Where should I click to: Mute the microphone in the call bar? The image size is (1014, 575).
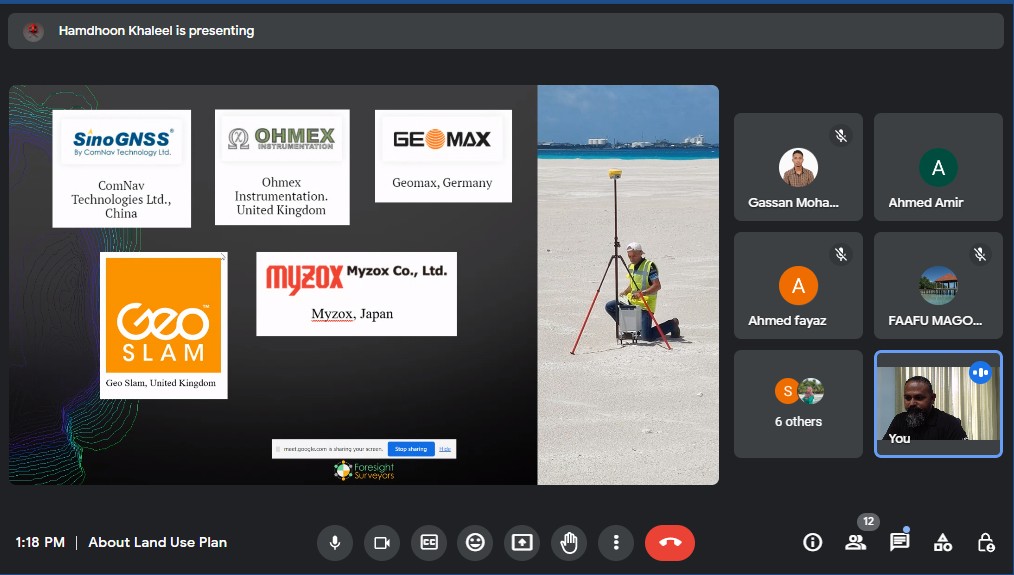[x=334, y=543]
